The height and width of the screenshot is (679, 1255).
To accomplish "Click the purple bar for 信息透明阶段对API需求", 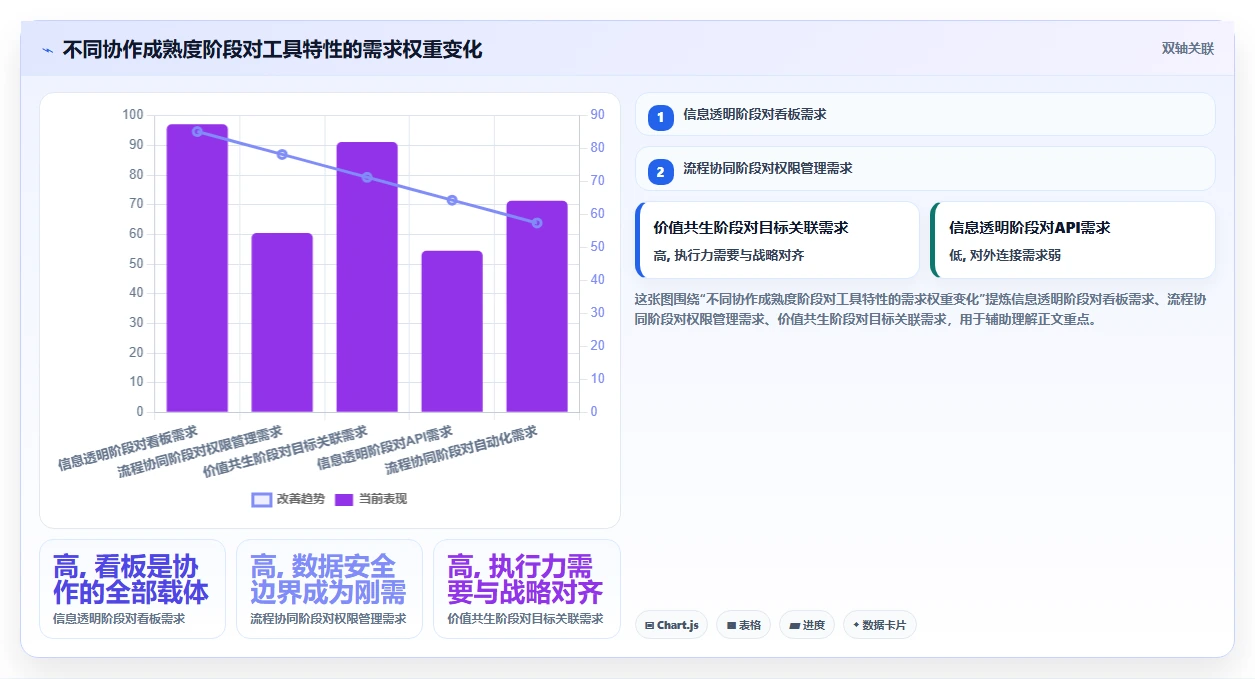I will [x=452, y=331].
